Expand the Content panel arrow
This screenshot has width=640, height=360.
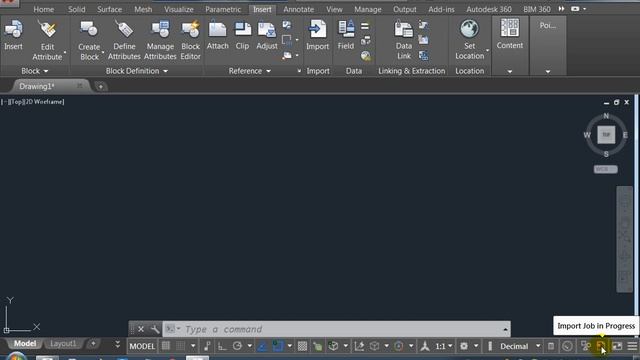tap(510, 71)
